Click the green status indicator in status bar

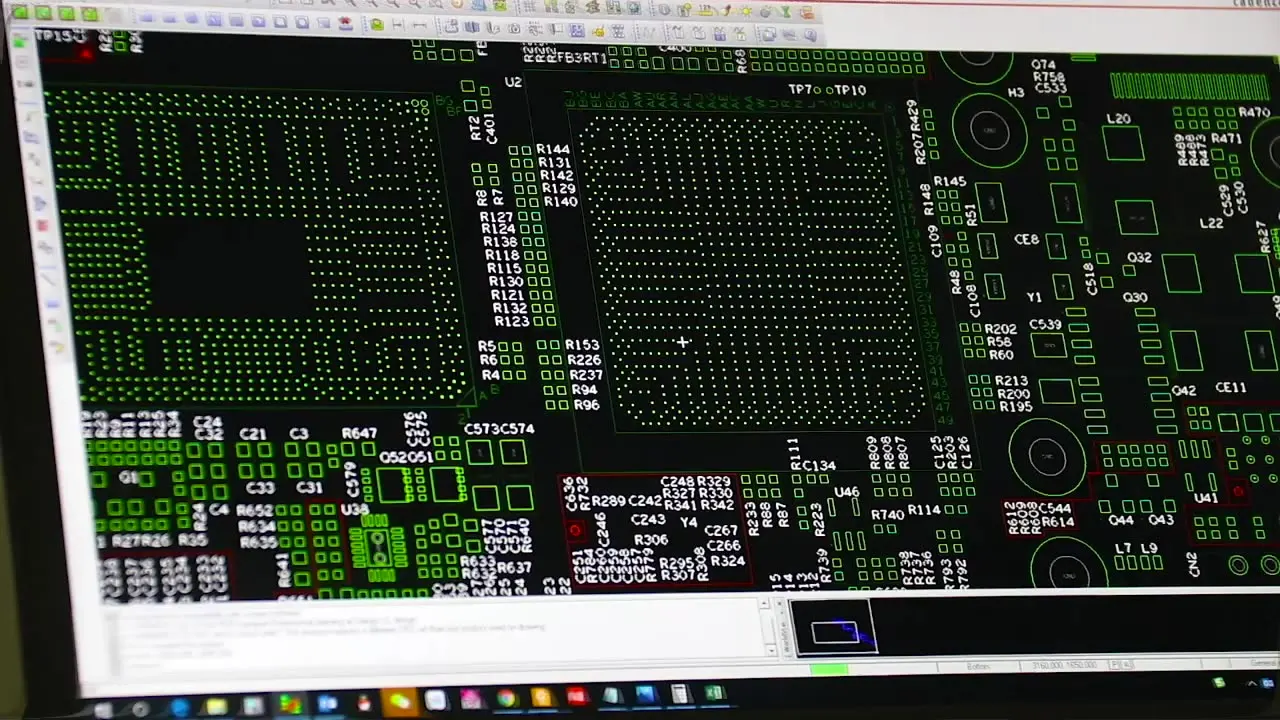tap(829, 668)
